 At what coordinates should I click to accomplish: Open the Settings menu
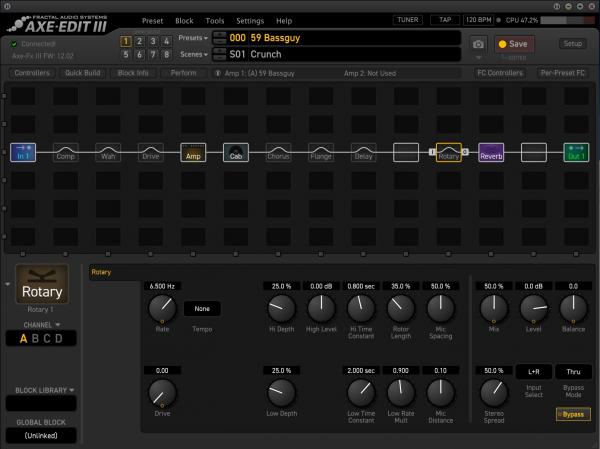click(250, 21)
